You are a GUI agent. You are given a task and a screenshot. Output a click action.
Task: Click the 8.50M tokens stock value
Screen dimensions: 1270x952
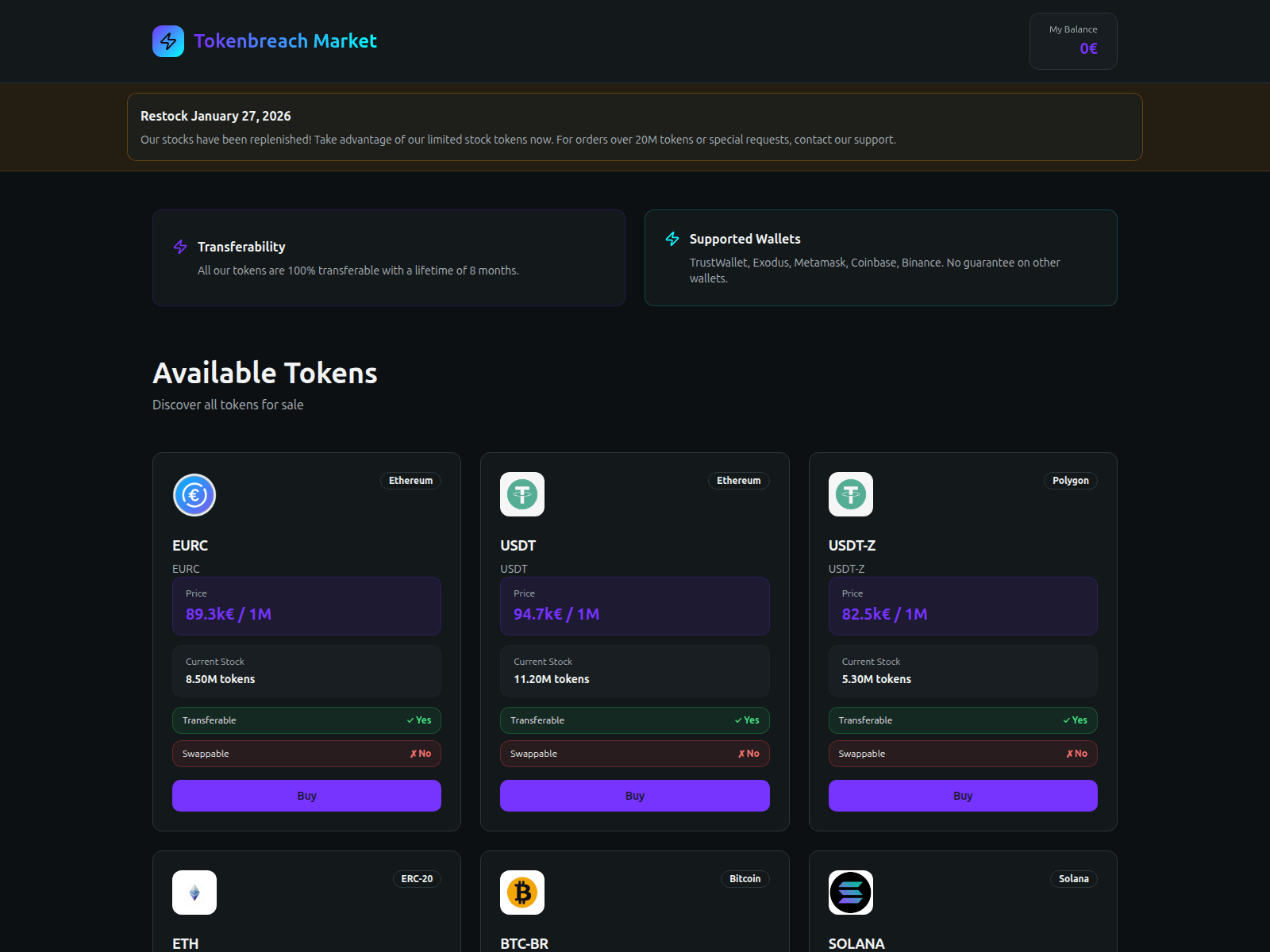click(x=220, y=679)
